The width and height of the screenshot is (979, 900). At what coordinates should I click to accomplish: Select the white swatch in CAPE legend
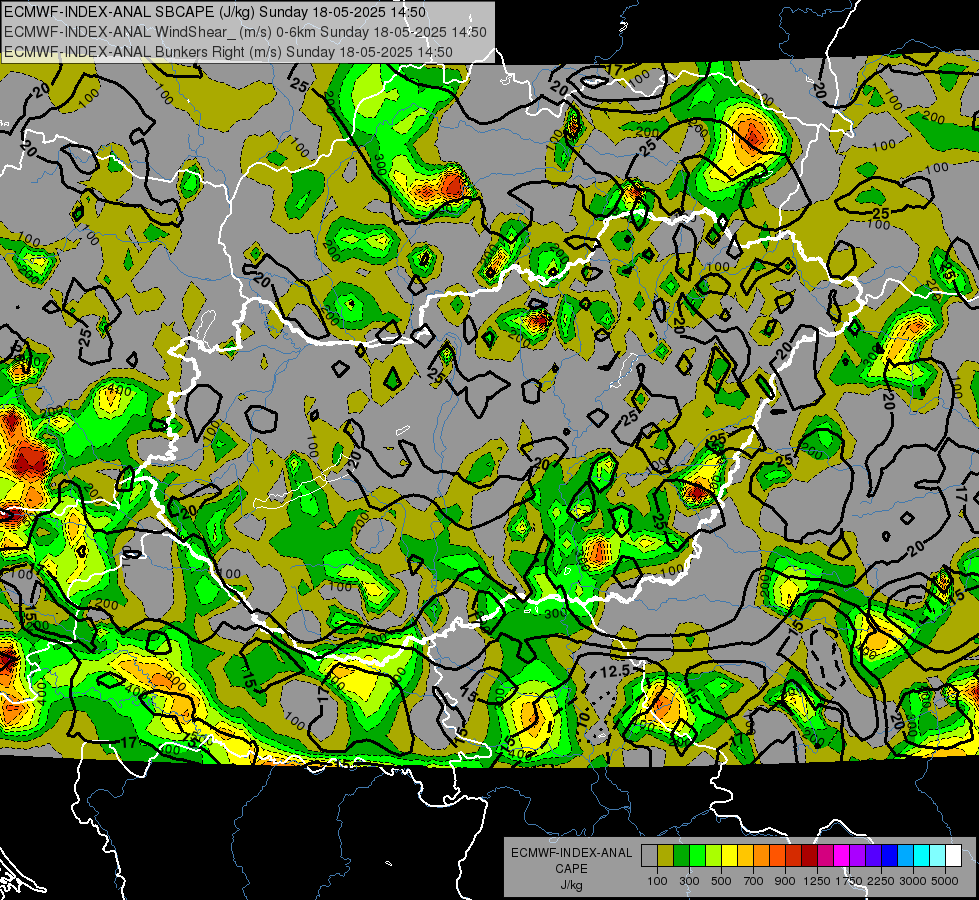tap(953, 855)
